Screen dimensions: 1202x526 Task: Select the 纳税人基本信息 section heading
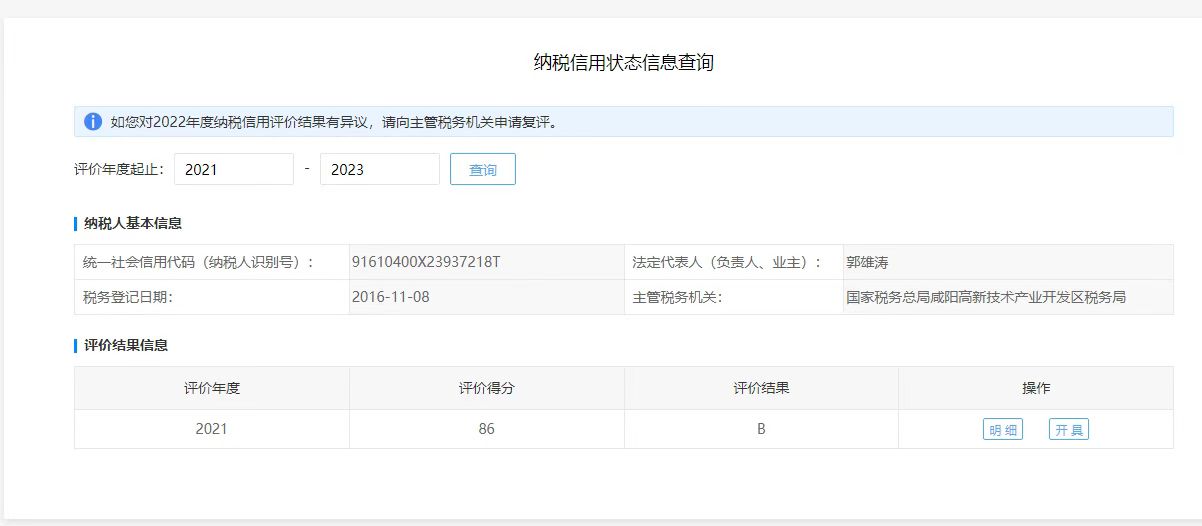pos(132,223)
